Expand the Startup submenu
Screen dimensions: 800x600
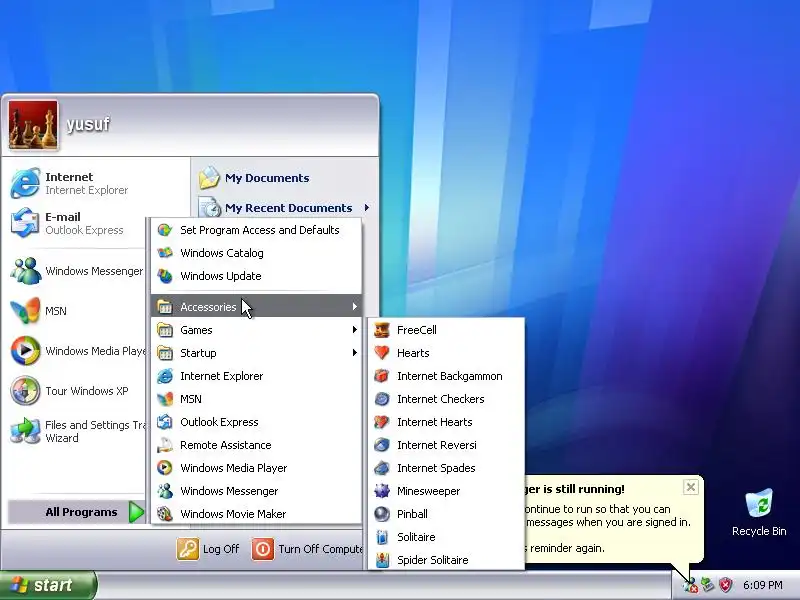[257, 353]
